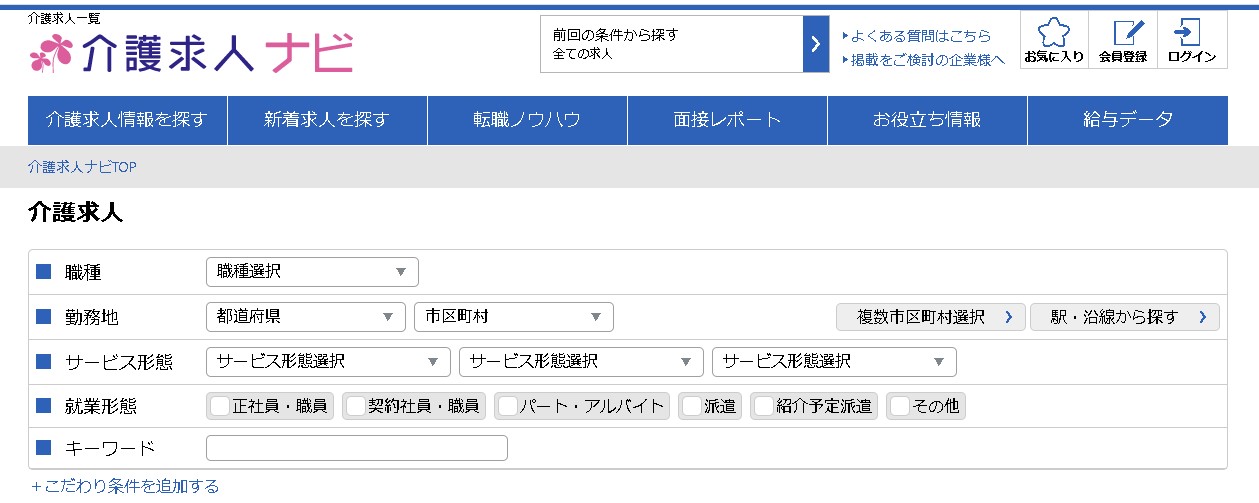Screen dimensions: 1259x503
Task: Expand the 都道府県 dropdown
Action: click(x=305, y=317)
